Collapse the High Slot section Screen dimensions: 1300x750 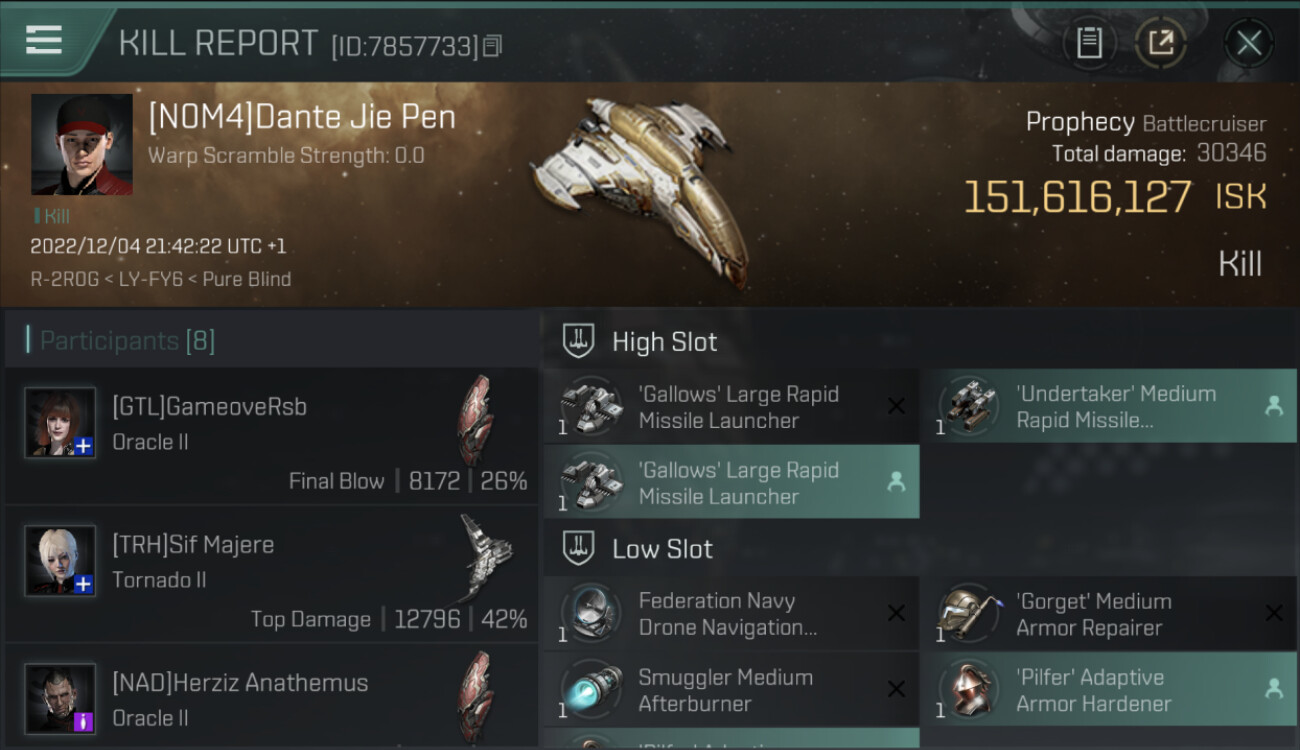[579, 341]
